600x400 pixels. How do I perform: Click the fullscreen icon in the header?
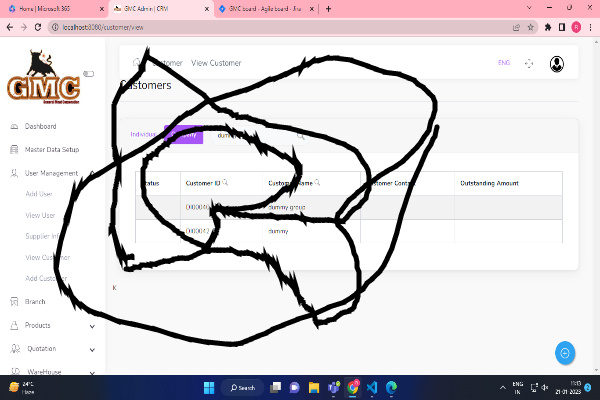tap(529, 63)
